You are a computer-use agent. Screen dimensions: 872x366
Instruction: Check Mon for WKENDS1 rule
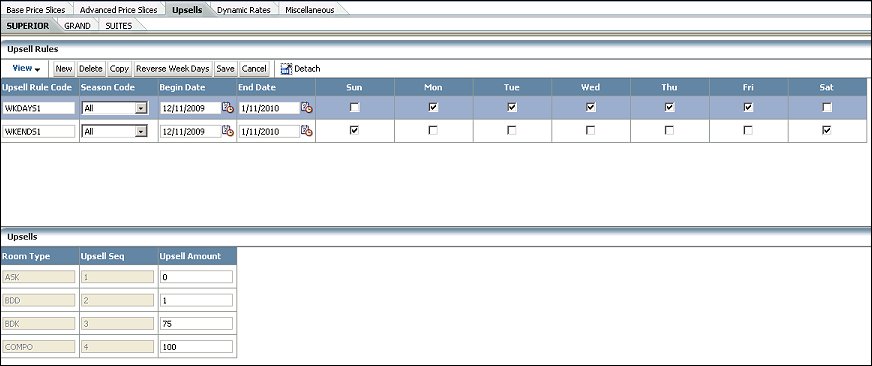point(433,130)
